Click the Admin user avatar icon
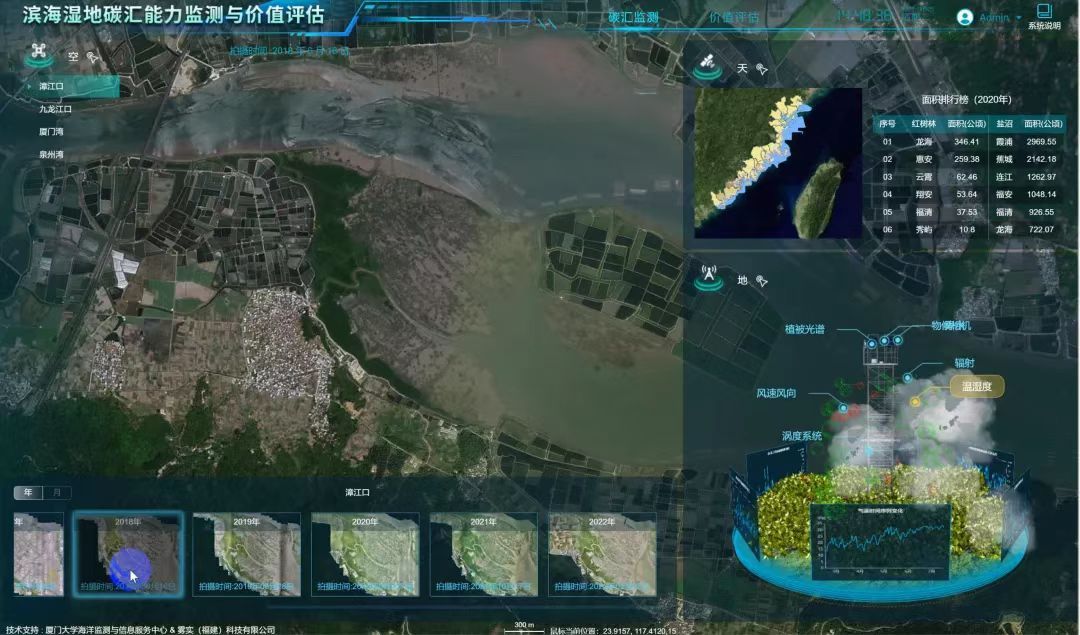The width and height of the screenshot is (1080, 635). (x=965, y=17)
